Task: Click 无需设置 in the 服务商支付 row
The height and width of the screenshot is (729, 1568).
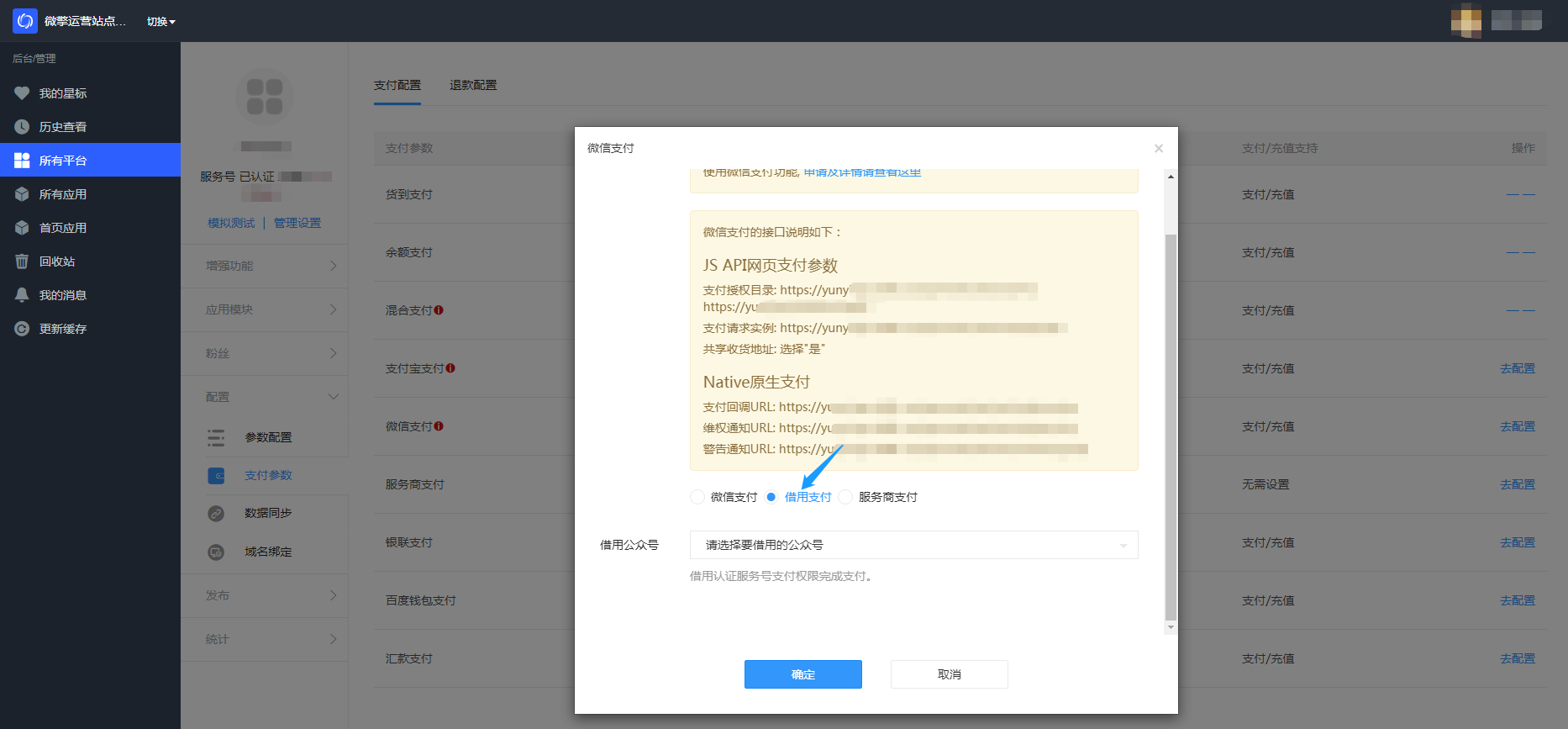Action: (1265, 484)
